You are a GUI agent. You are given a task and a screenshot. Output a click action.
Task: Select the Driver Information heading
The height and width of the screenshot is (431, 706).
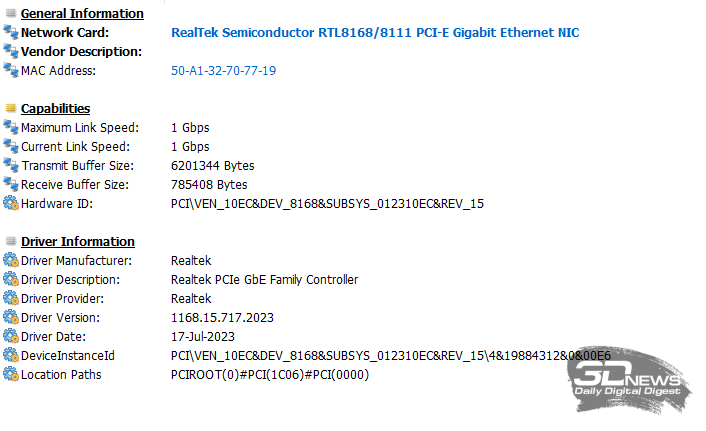click(78, 242)
